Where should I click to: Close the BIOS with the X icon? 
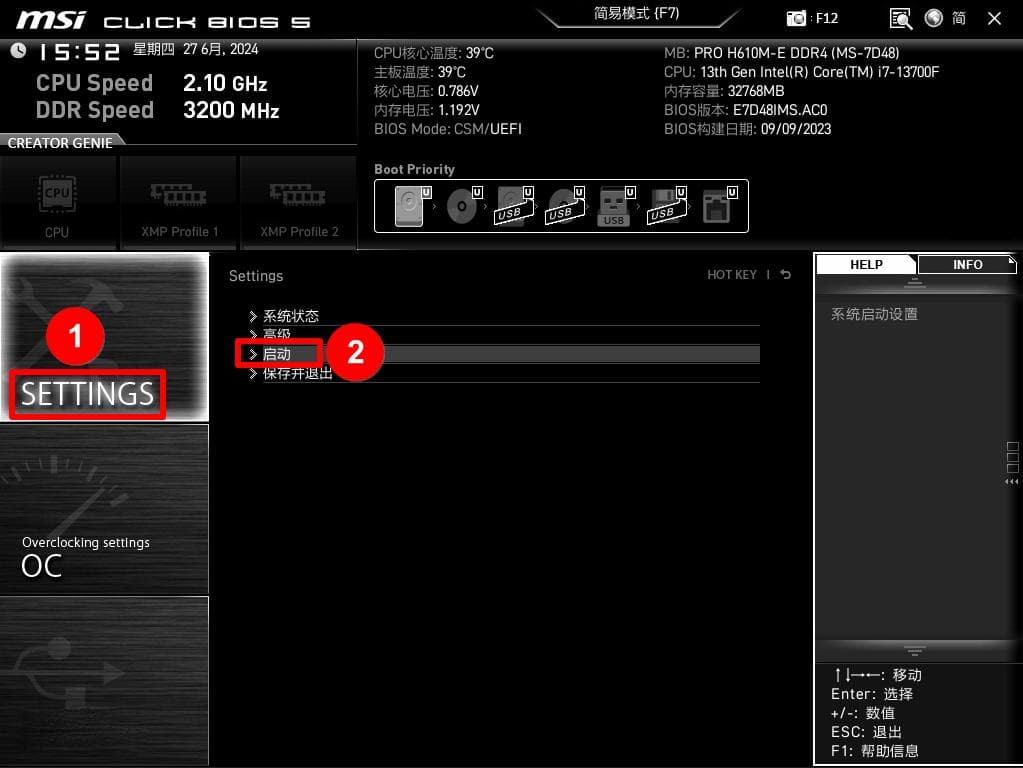click(994, 18)
